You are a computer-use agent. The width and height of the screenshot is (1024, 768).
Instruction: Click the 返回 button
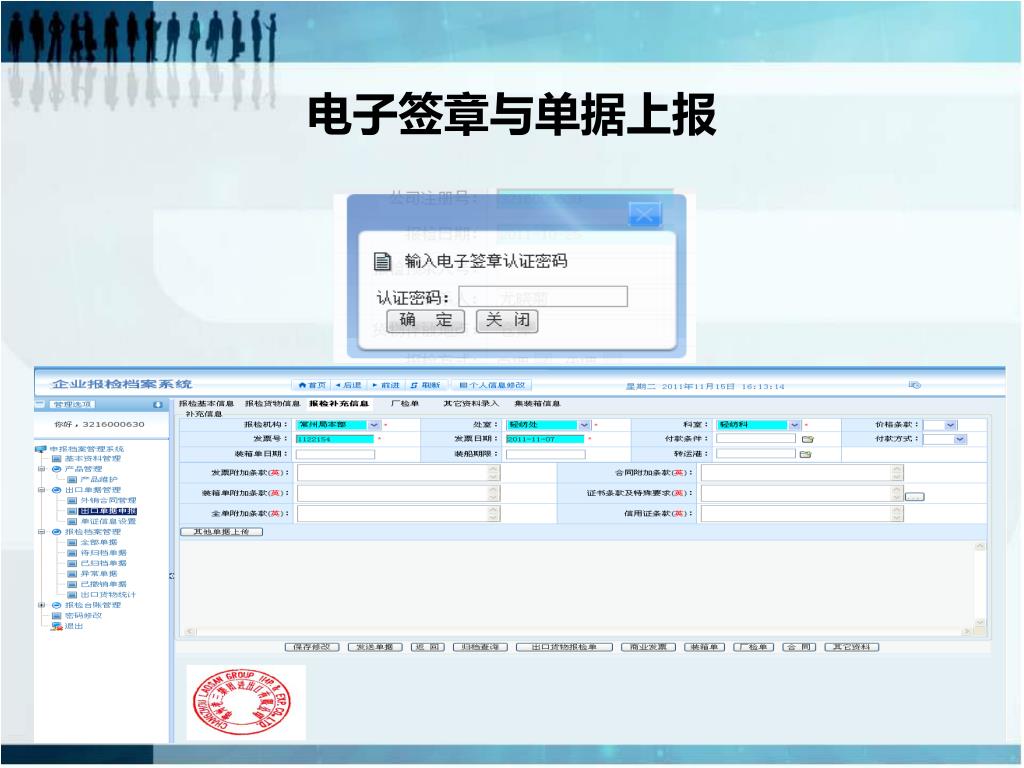point(428,647)
